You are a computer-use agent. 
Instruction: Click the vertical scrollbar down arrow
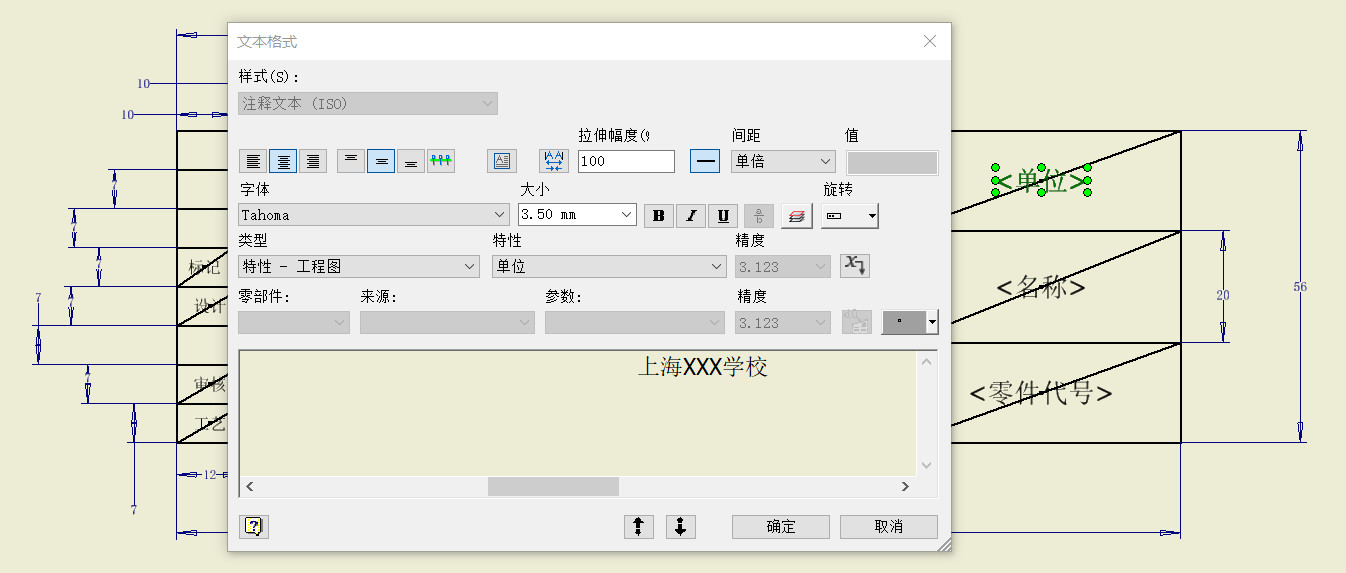[x=926, y=465]
